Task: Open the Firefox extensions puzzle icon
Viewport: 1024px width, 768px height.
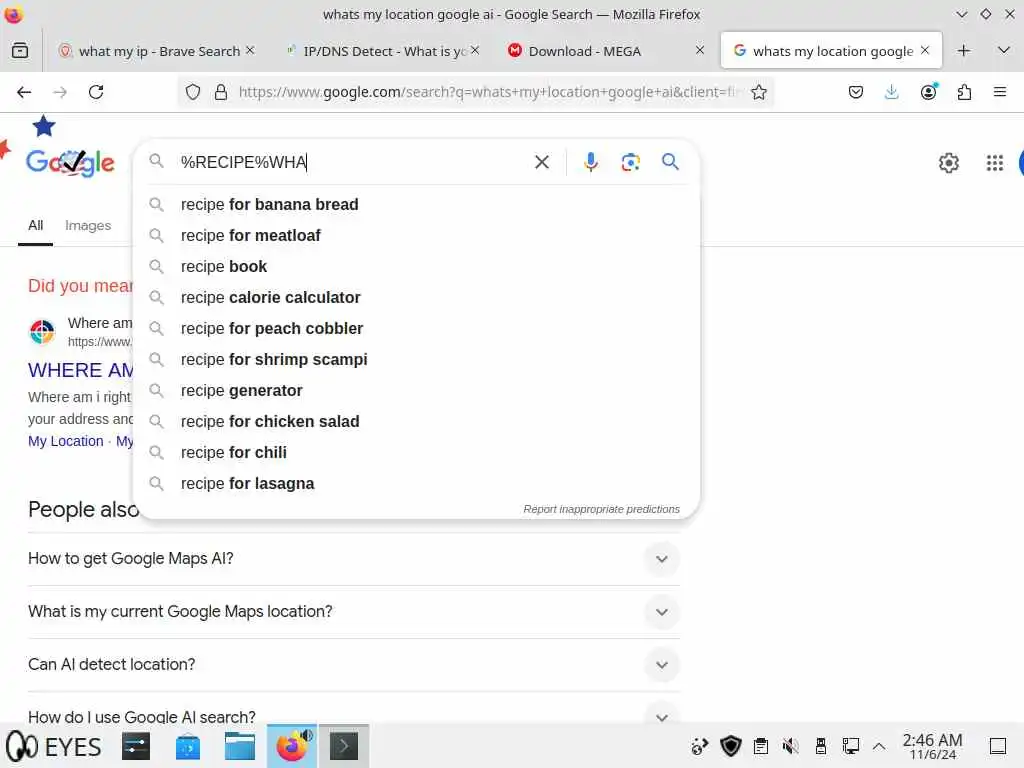Action: tap(964, 92)
